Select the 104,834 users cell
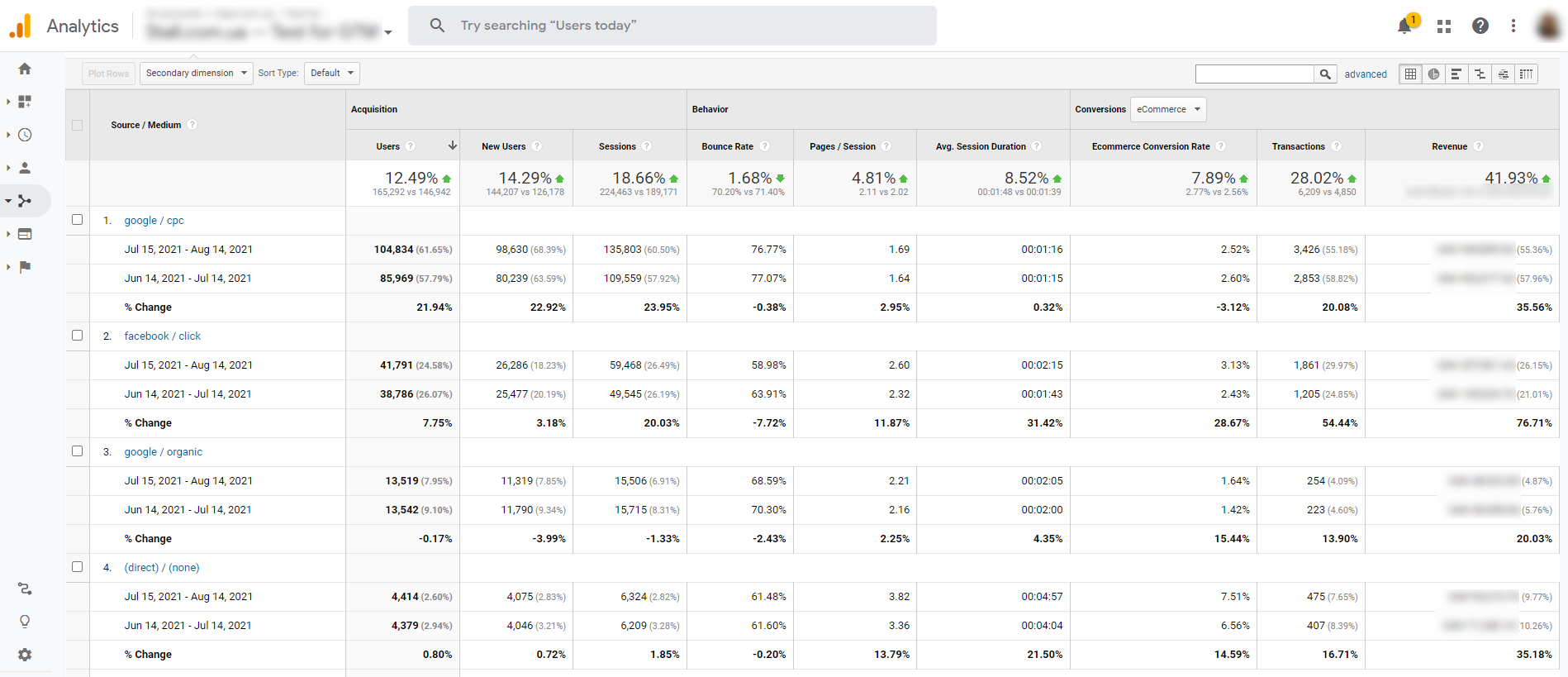Screen dimensions: 1568x677 click(x=402, y=250)
